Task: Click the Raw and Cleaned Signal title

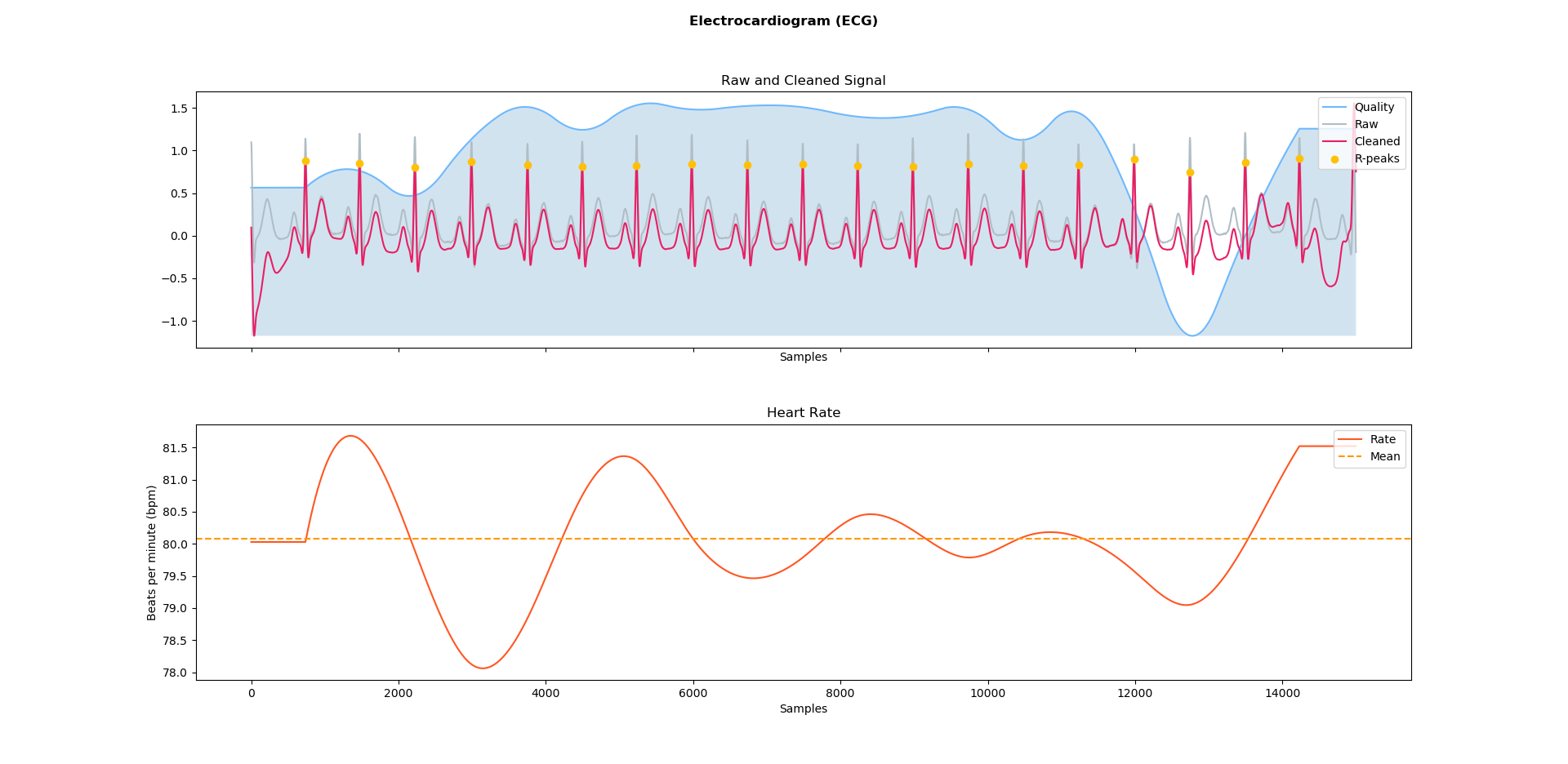Action: click(804, 81)
